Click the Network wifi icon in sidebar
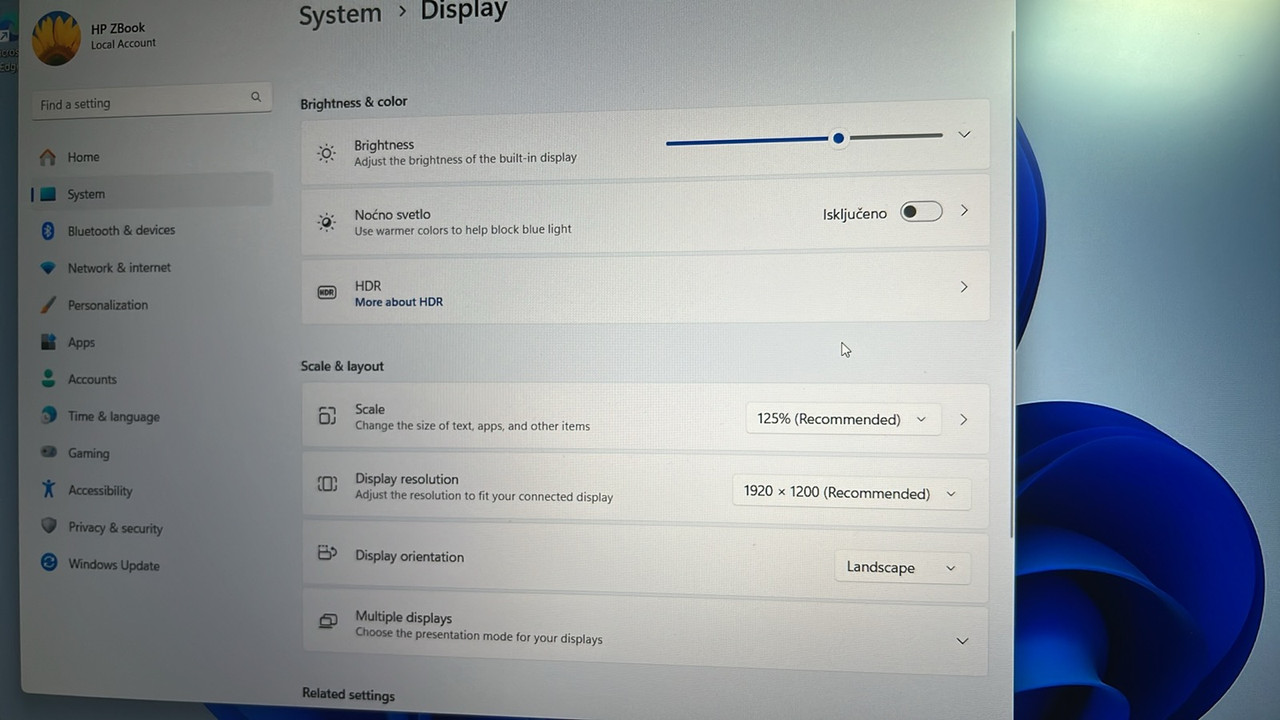The height and width of the screenshot is (720, 1280). click(x=47, y=268)
